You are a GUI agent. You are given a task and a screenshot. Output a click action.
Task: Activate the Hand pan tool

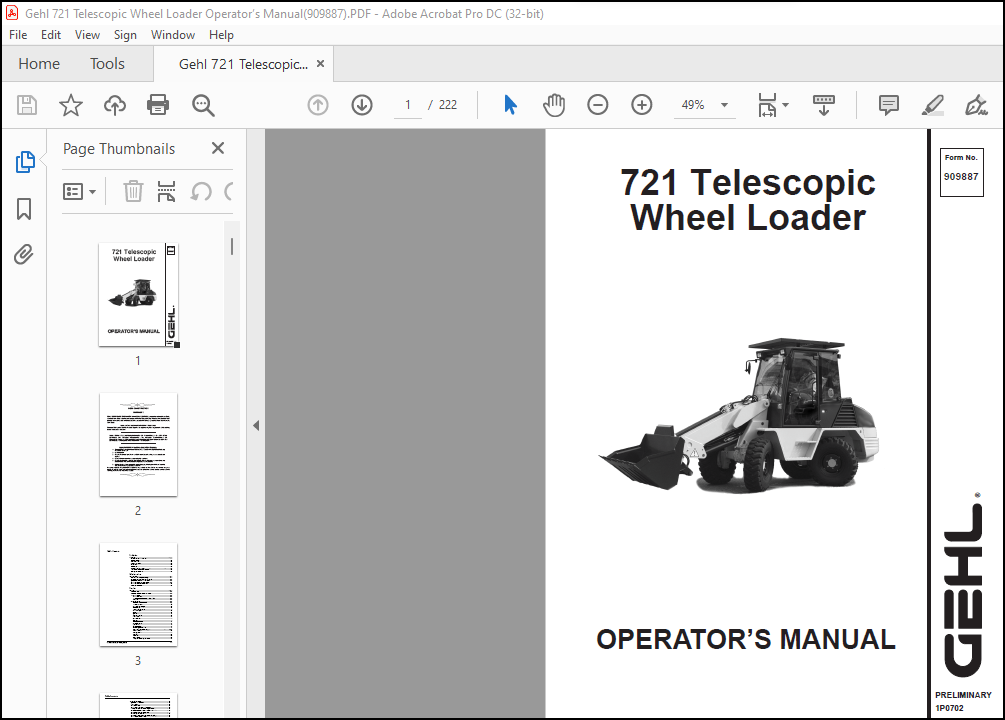click(x=554, y=105)
